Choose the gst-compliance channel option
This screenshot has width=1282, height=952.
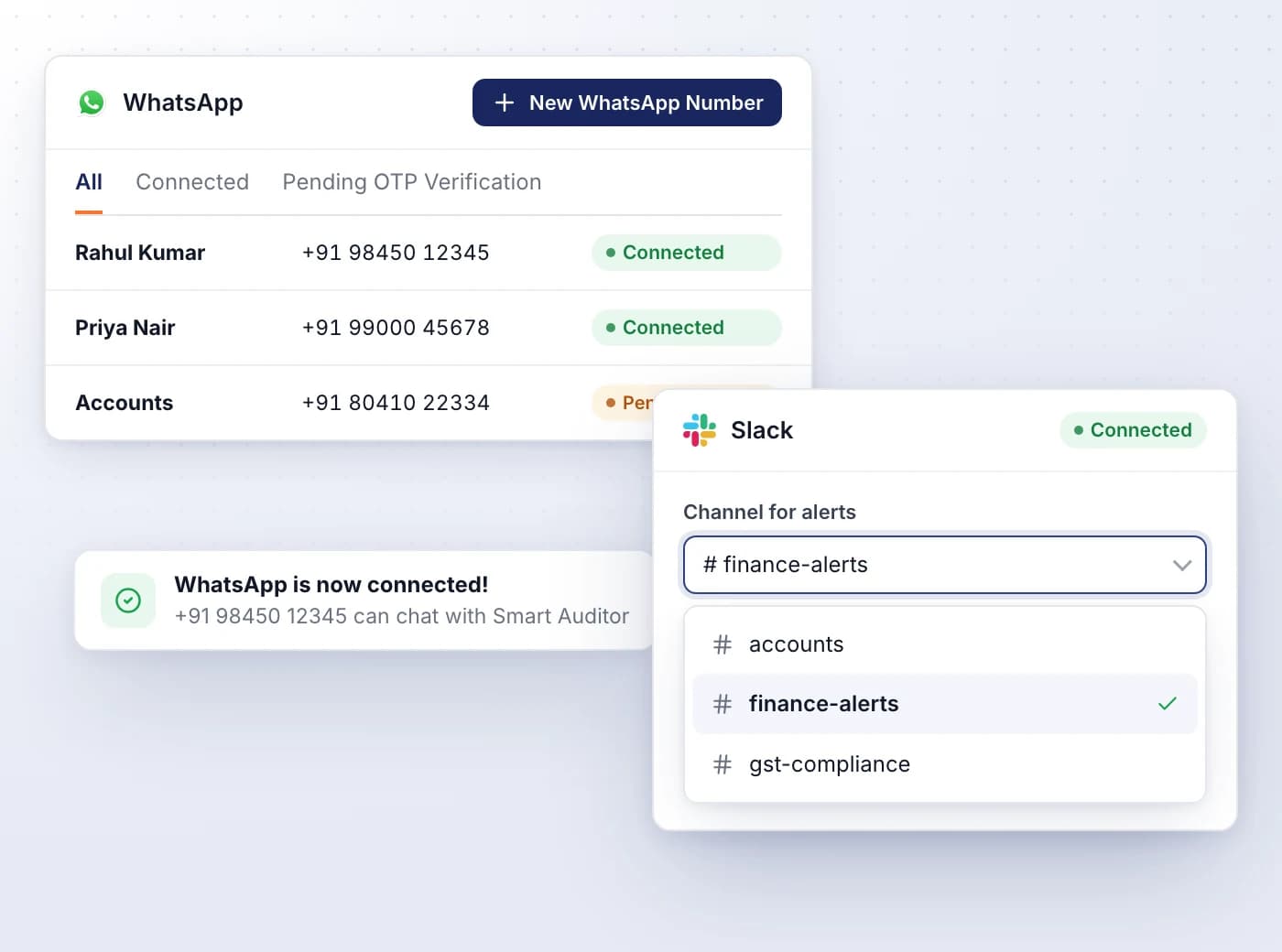(x=945, y=764)
